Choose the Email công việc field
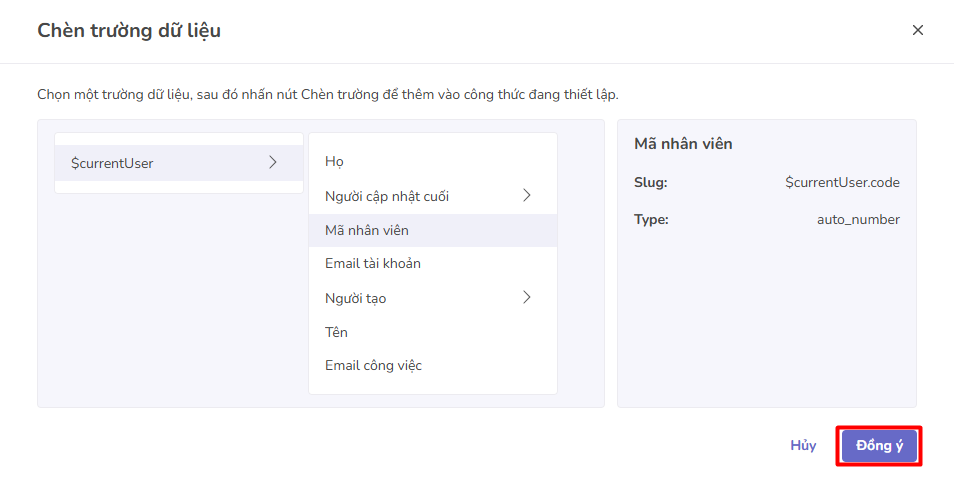Screen dimensions: 954x480 point(373,366)
